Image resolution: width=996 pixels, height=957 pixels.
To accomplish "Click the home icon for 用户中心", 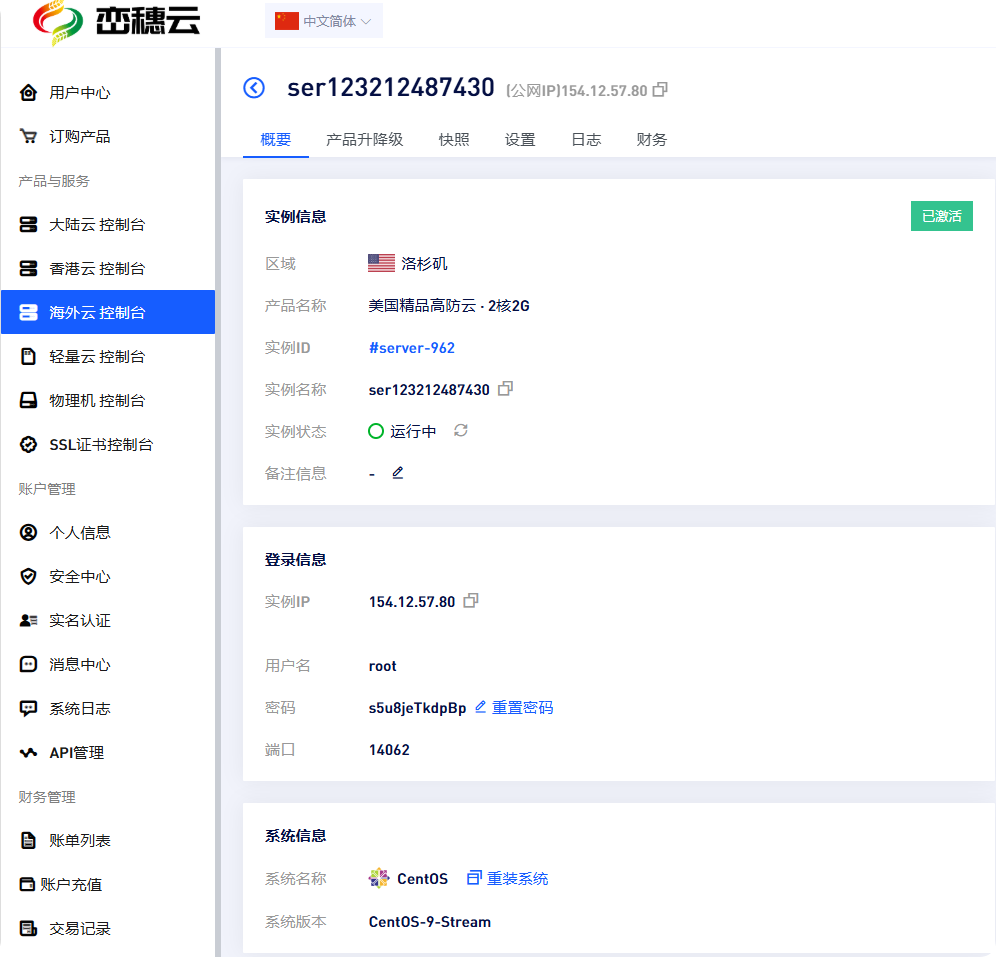I will (x=28, y=93).
